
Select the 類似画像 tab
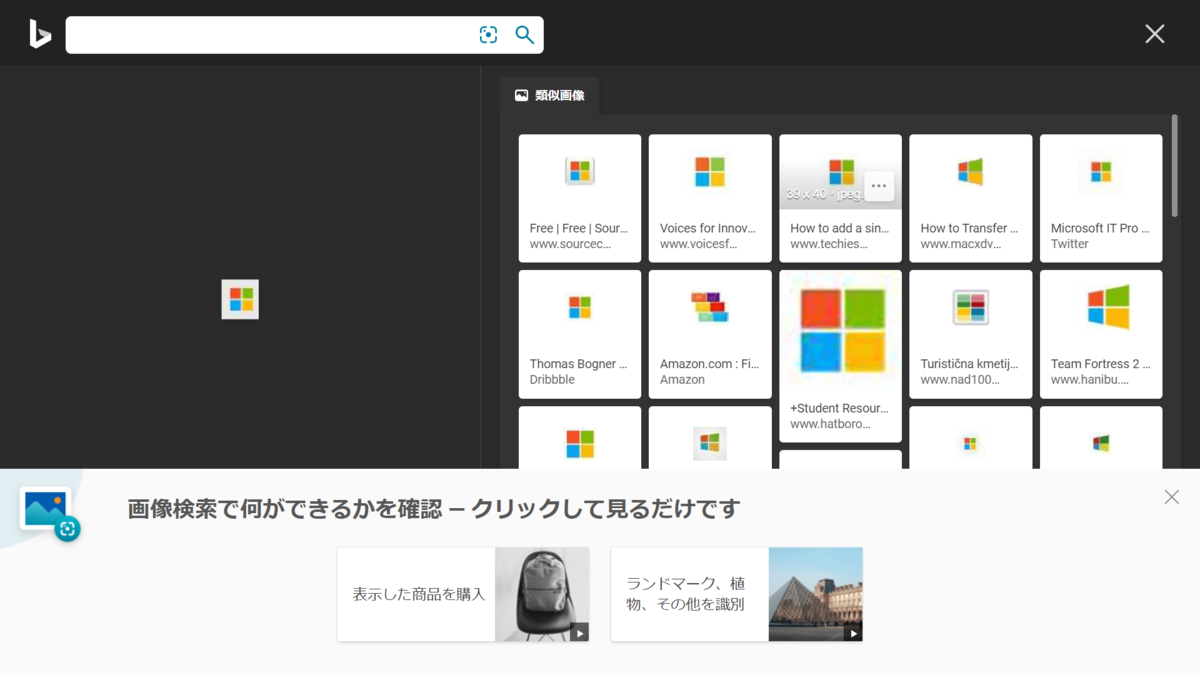pyautogui.click(x=549, y=96)
